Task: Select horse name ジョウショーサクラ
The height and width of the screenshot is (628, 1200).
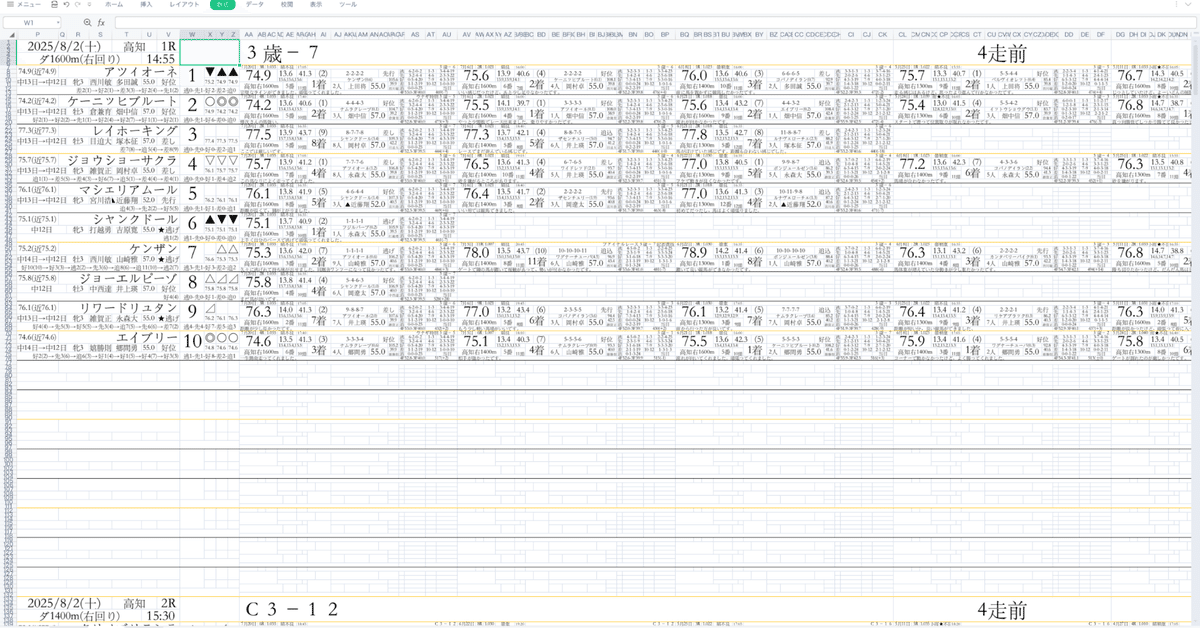Action: 125,161
